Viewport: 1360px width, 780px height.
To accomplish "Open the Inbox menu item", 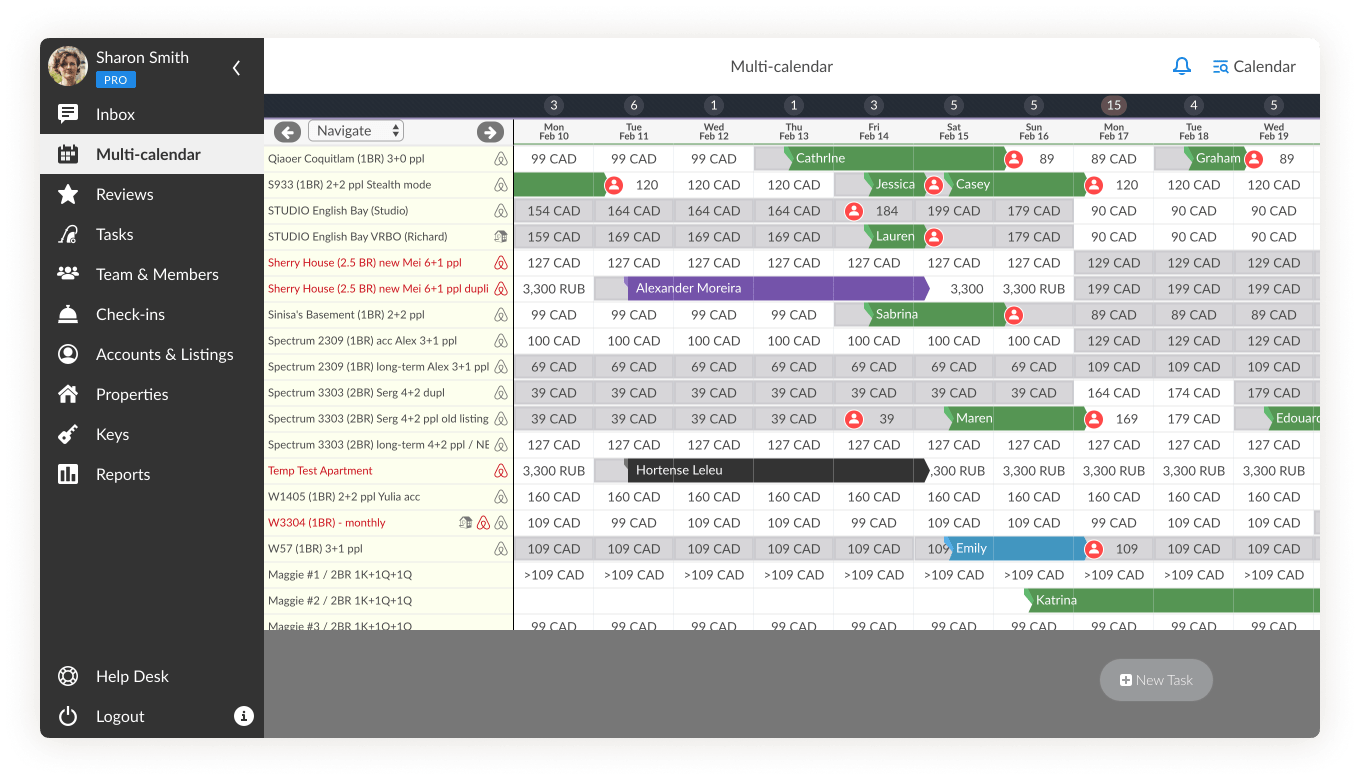I will click(x=152, y=114).
